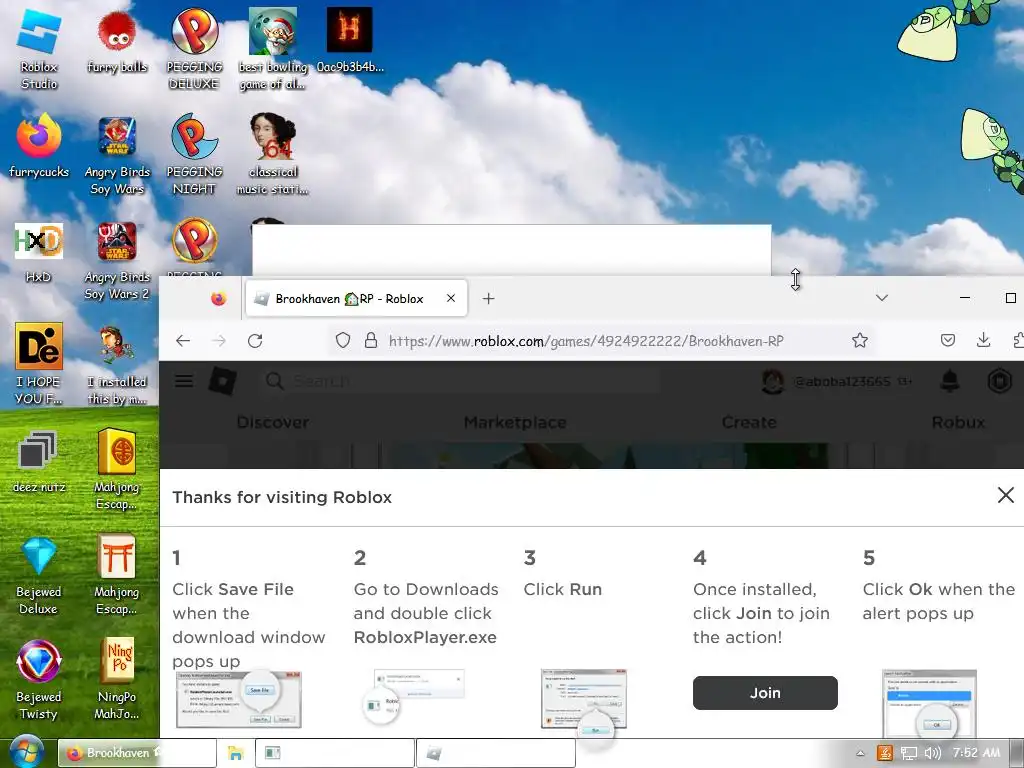Launch HxD hex editor shortcut
This screenshot has height=768, width=1024.
[39, 251]
